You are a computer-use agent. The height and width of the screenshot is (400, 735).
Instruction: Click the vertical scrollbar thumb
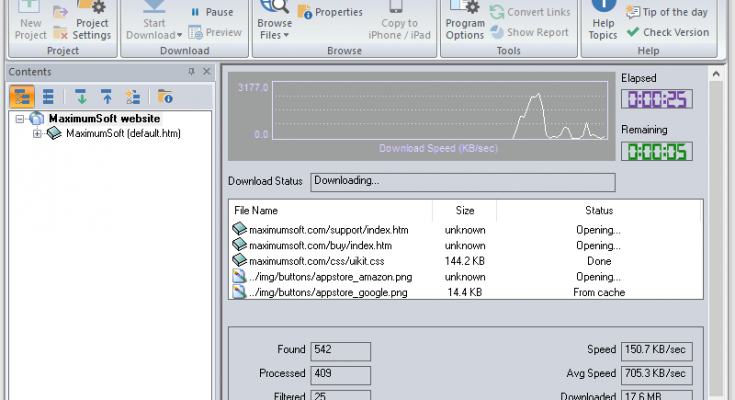(x=716, y=238)
